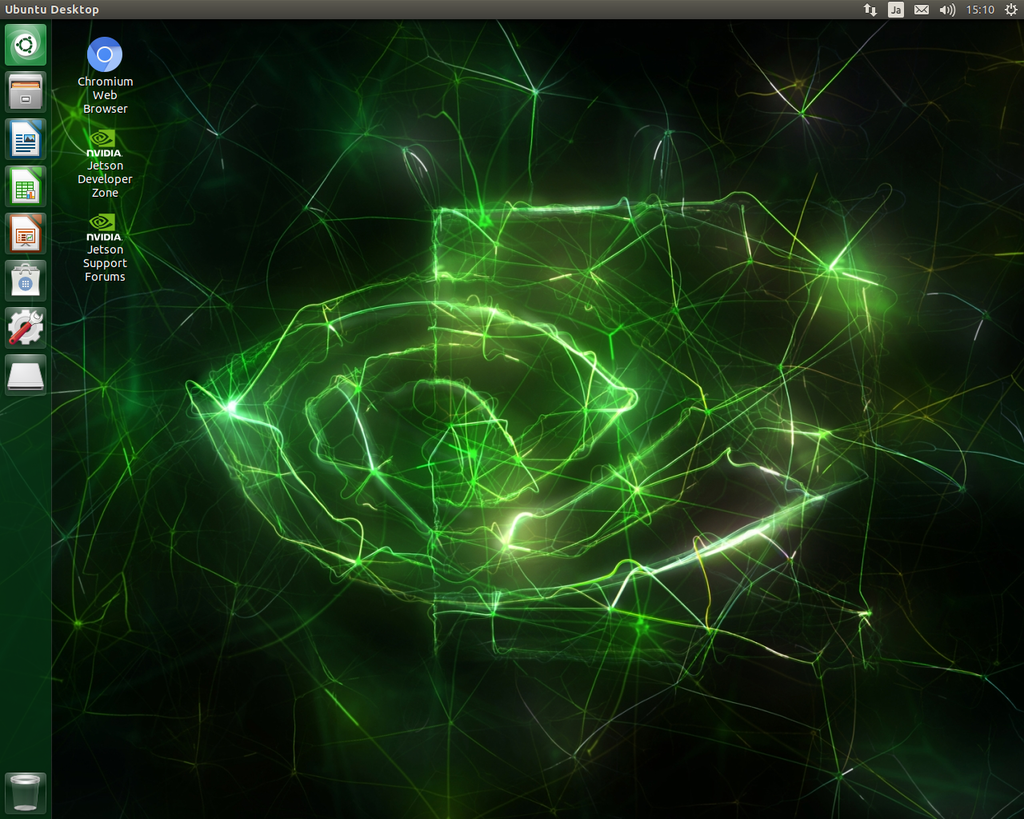The width and height of the screenshot is (1024, 819).
Task: Open Ubuntu Software store icon
Action: pyautogui.click(x=25, y=280)
